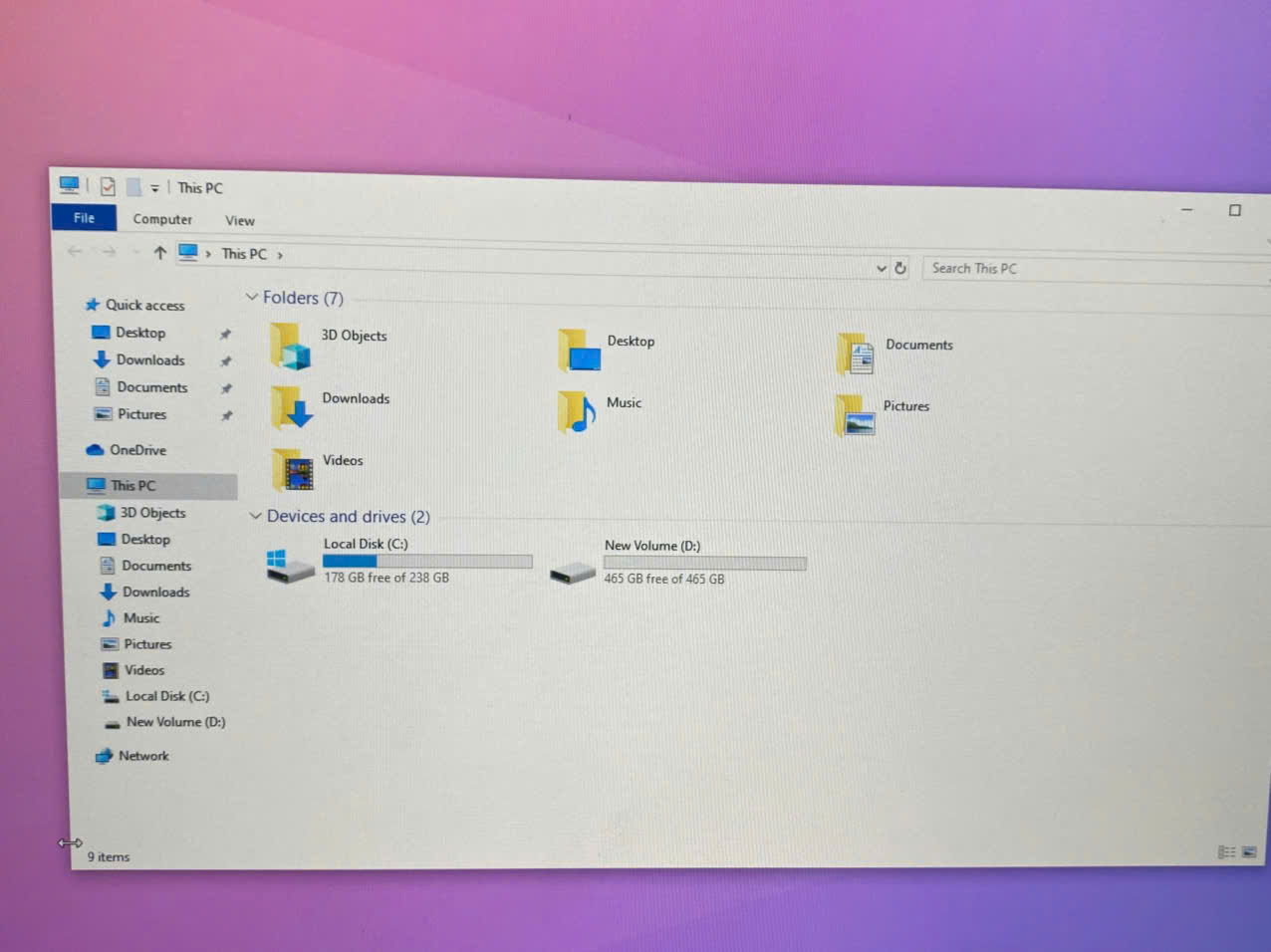Select the Local Disk (C:) drive icon
Image resolution: width=1271 pixels, height=952 pixels.
tap(290, 566)
